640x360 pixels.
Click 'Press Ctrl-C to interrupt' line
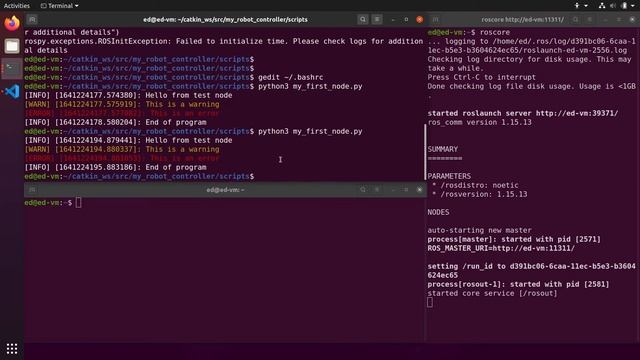[482, 77]
